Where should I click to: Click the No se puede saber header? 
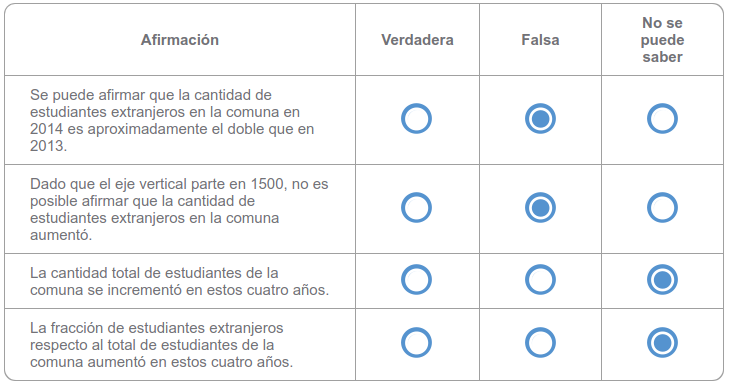tap(662, 40)
